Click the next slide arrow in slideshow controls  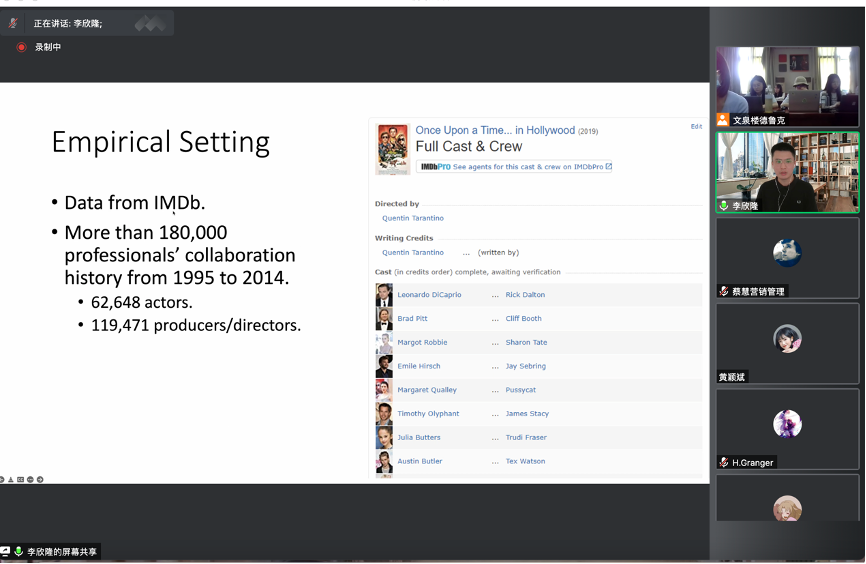(x=40, y=480)
